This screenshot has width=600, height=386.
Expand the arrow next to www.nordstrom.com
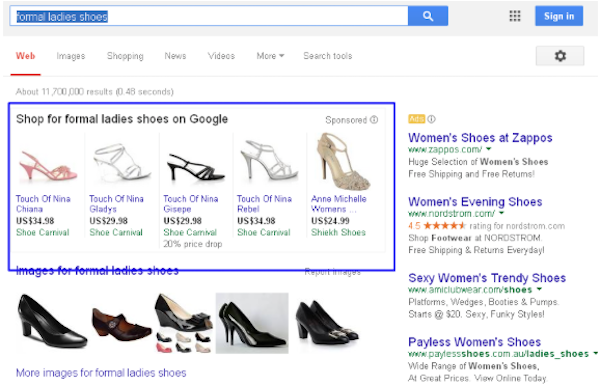pos(502,213)
